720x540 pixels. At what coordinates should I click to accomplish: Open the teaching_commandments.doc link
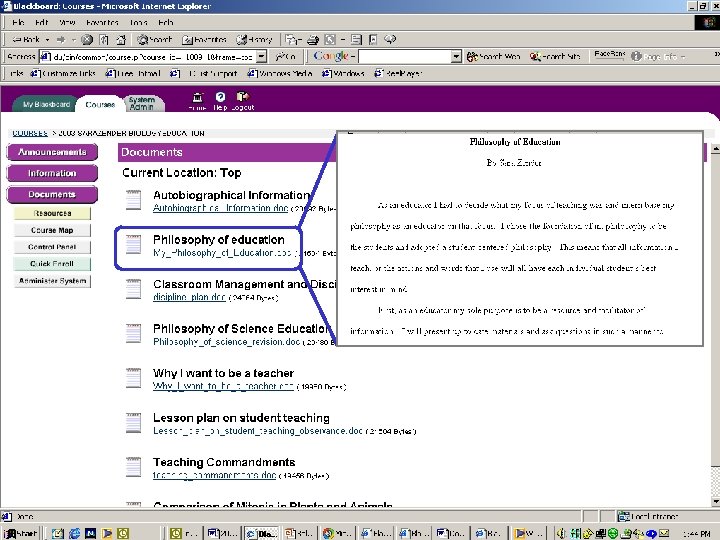tap(214, 475)
